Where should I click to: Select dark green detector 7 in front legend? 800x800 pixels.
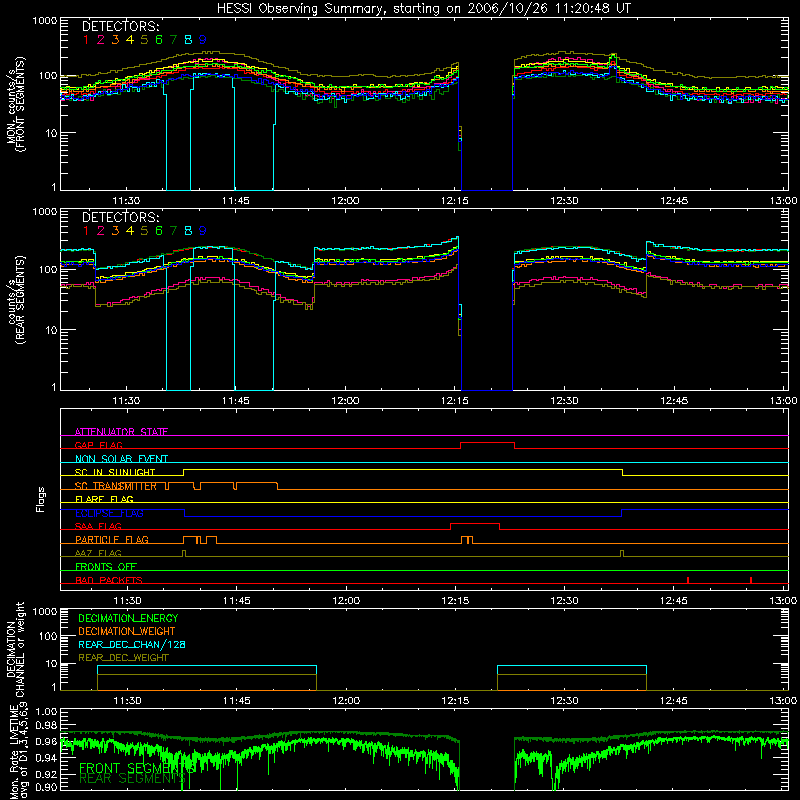pyautogui.click(x=173, y=40)
